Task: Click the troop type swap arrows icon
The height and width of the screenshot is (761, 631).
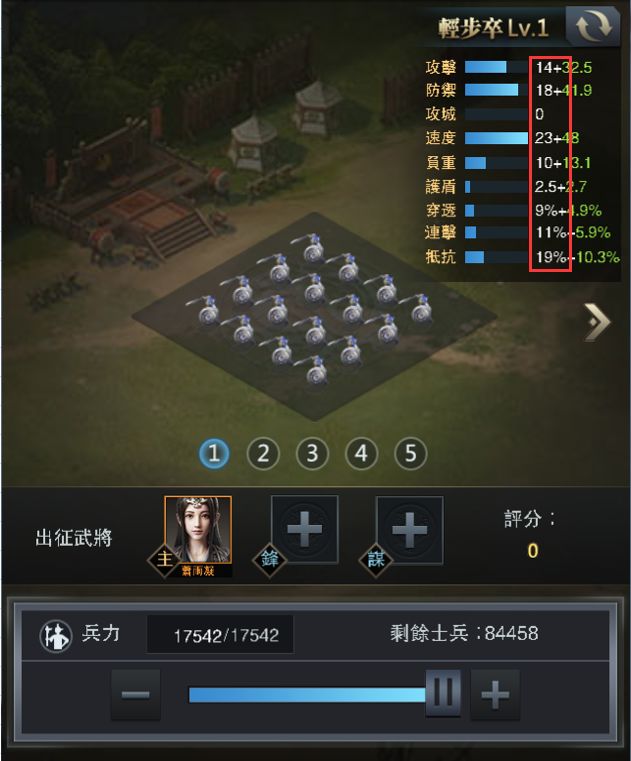Action: 593,26
